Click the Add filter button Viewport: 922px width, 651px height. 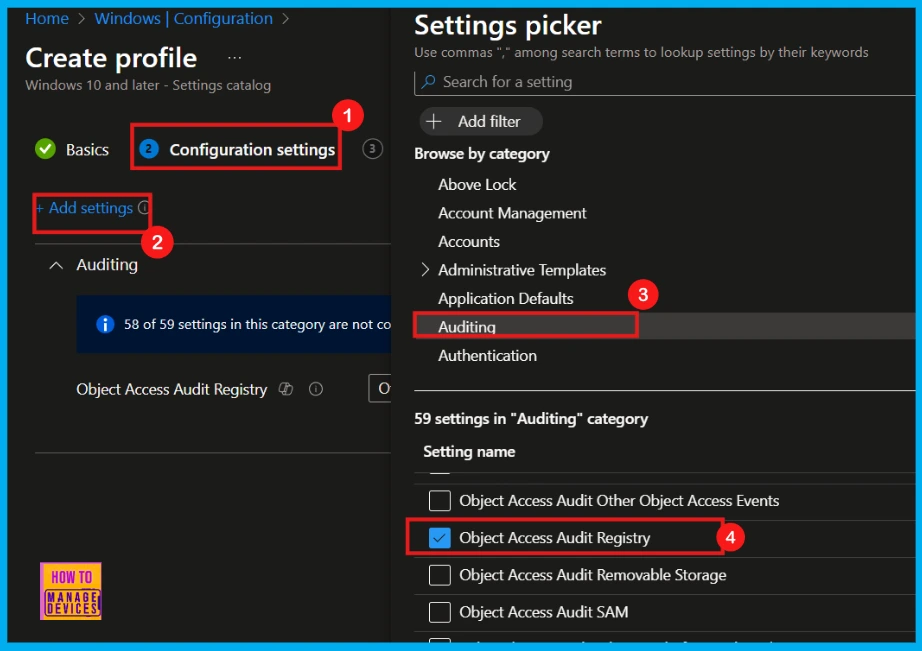point(480,122)
